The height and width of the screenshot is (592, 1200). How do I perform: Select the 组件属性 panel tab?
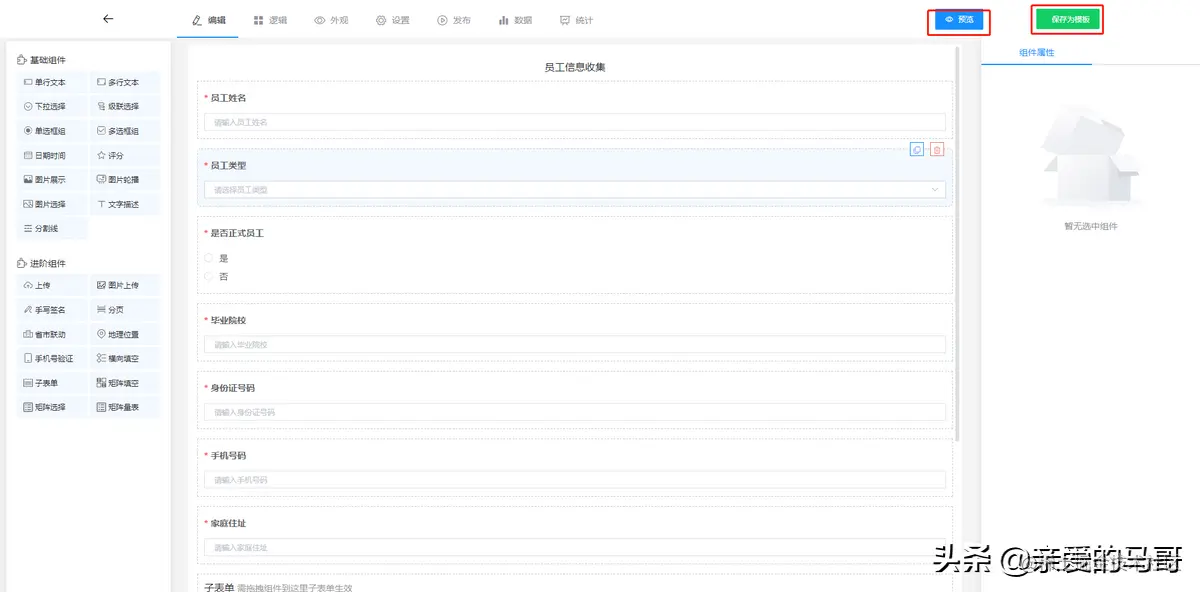[x=1036, y=53]
